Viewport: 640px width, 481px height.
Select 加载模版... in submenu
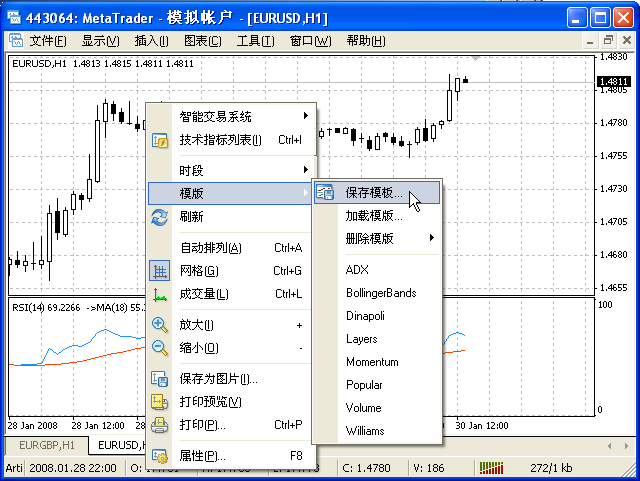pos(377,216)
